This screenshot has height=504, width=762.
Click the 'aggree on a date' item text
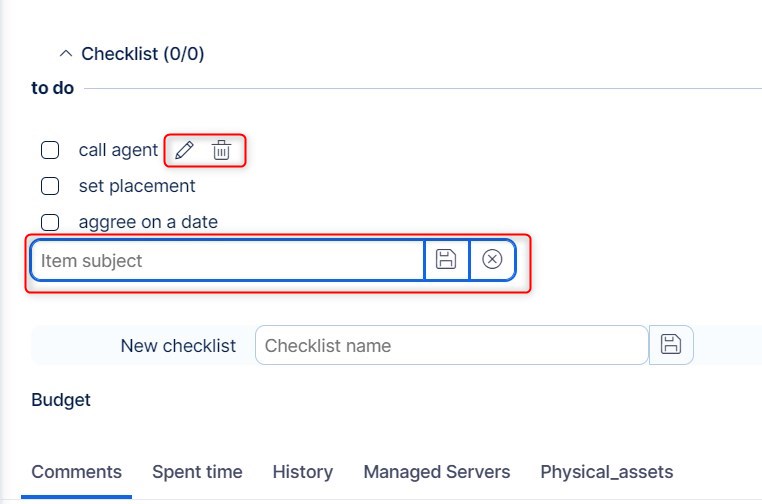pos(148,222)
